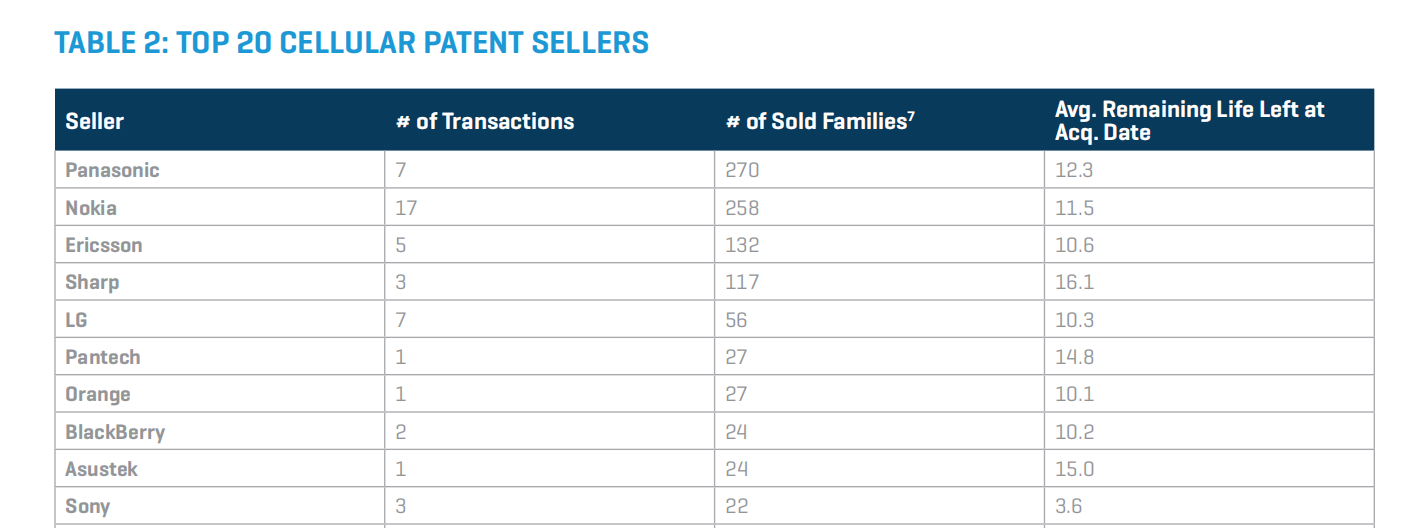1427x528 pixels.
Task: Click the Ericsson row name
Action: pyautogui.click(x=104, y=245)
